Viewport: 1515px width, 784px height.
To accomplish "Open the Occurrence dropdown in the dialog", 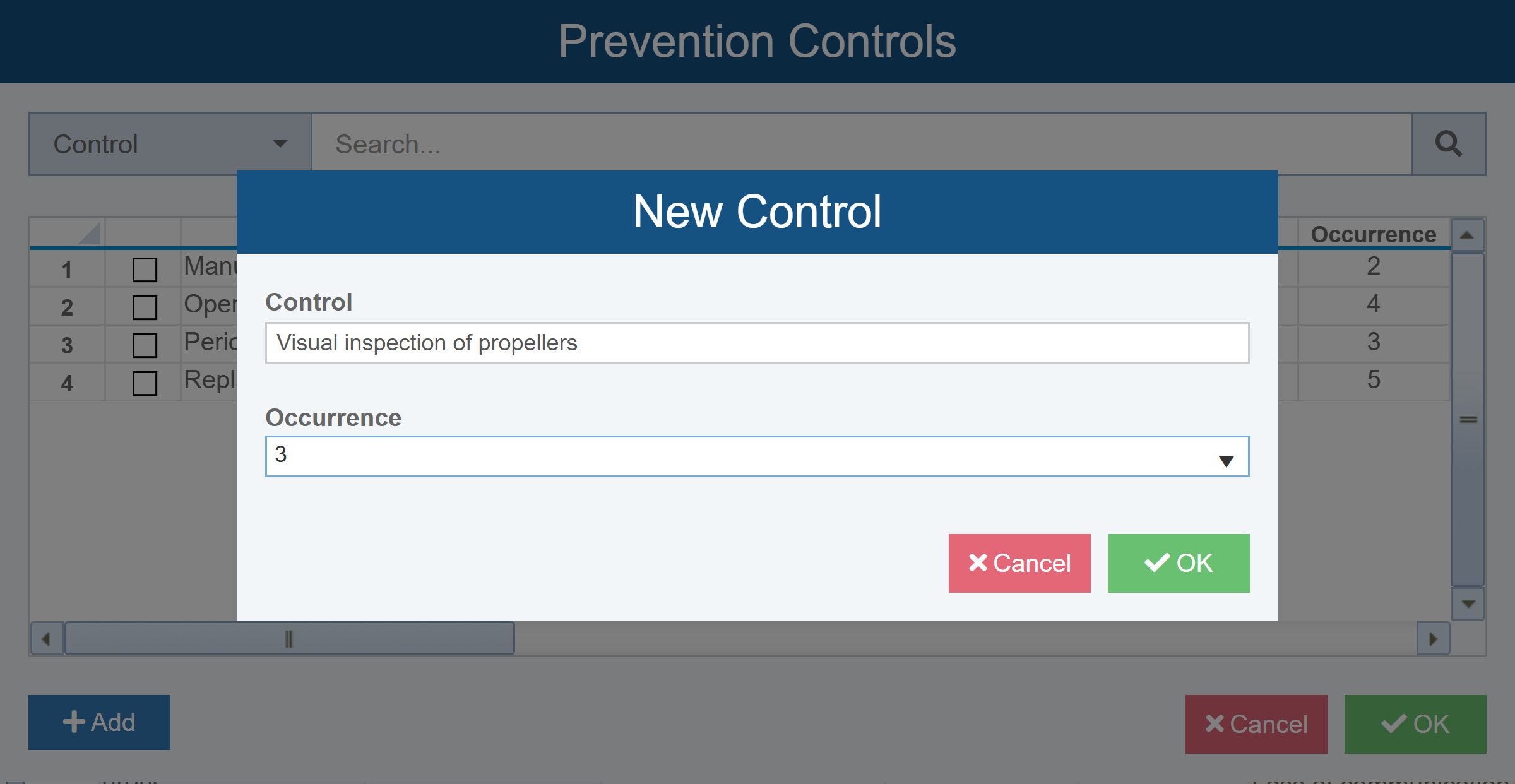I will [x=1226, y=461].
